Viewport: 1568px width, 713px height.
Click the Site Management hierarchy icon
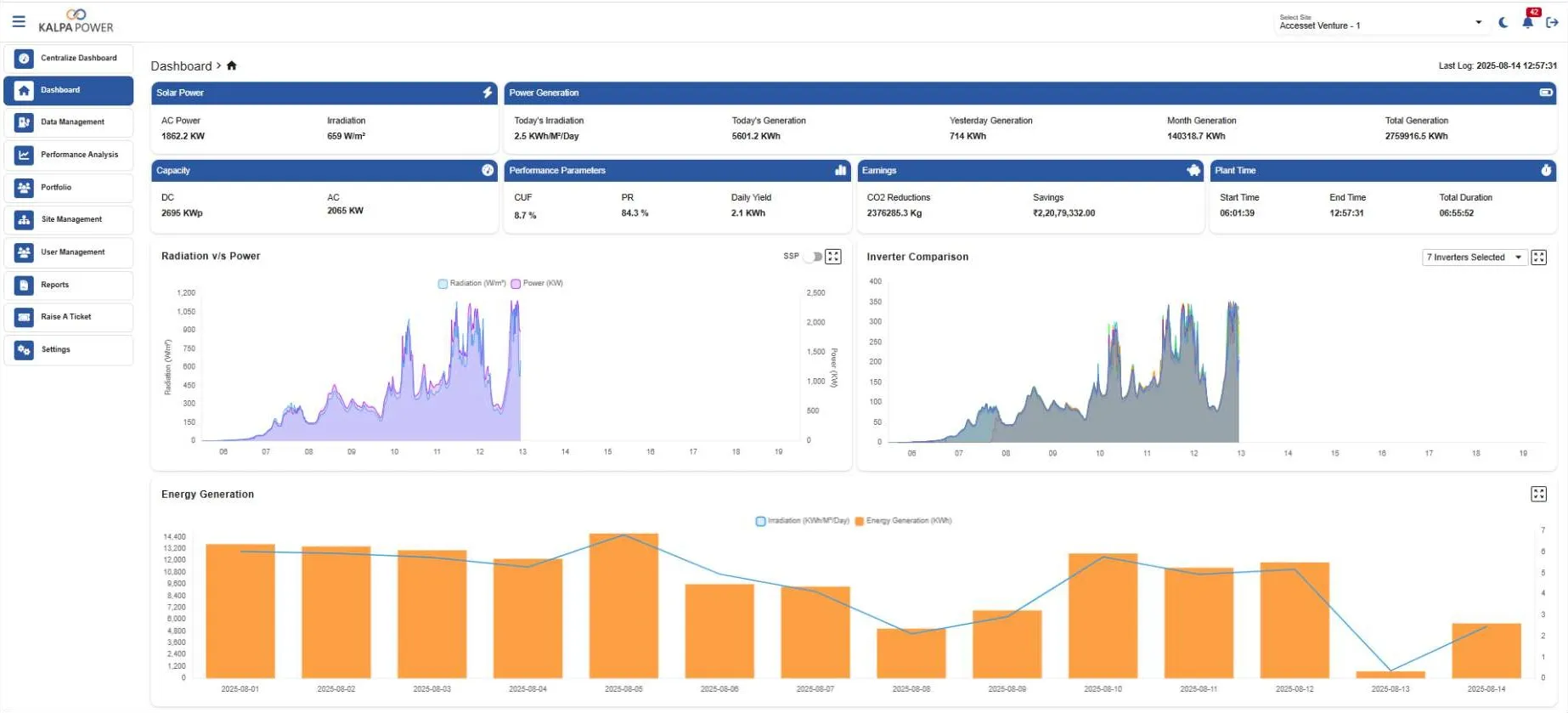pyautogui.click(x=24, y=220)
